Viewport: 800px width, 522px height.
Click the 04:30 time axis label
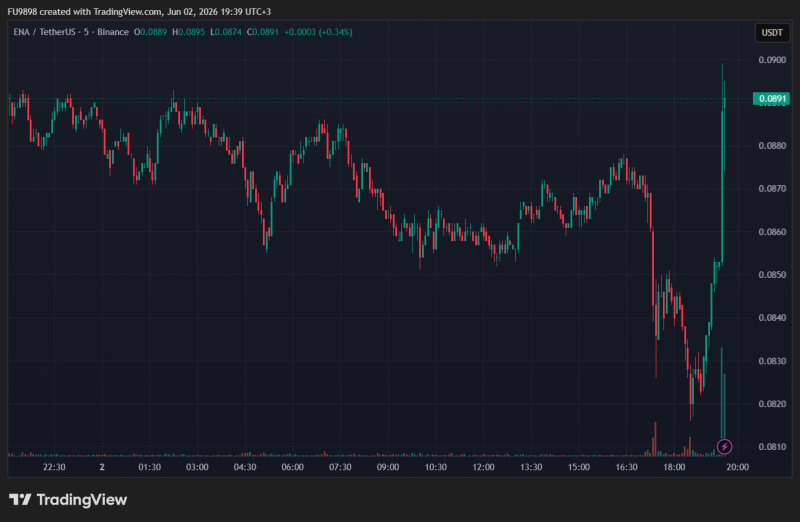tap(245, 467)
